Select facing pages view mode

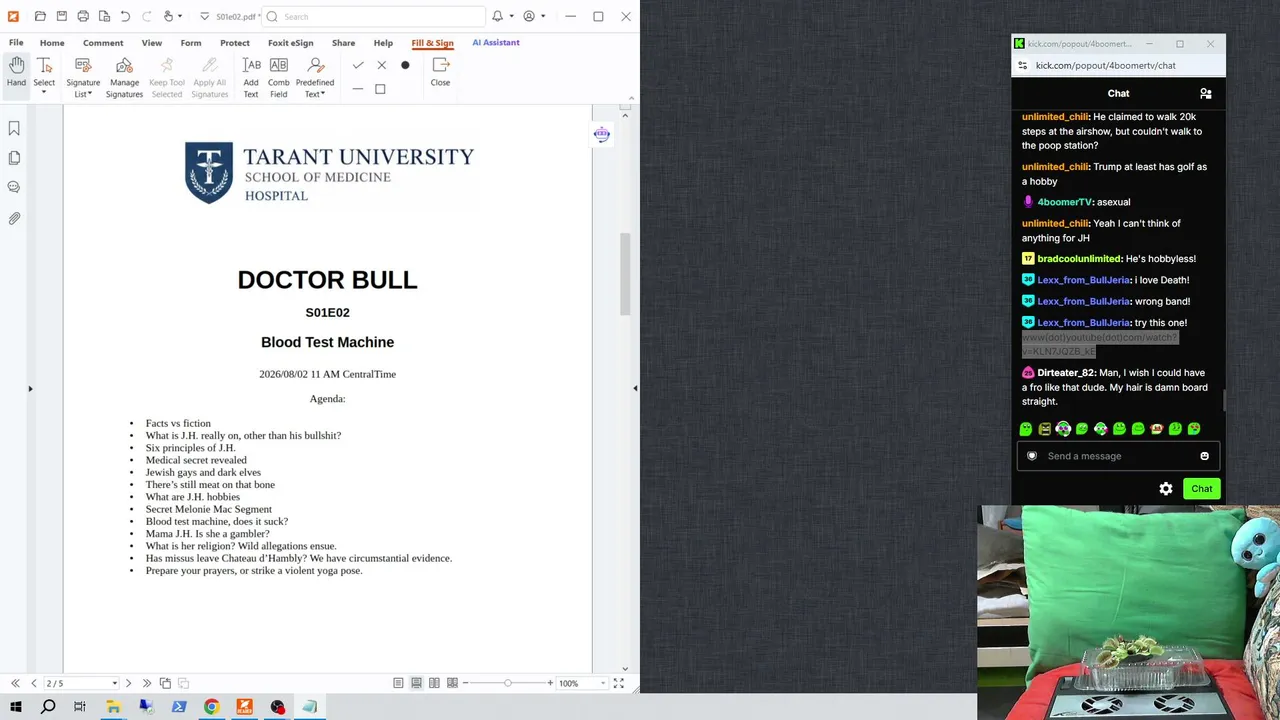tap(434, 683)
